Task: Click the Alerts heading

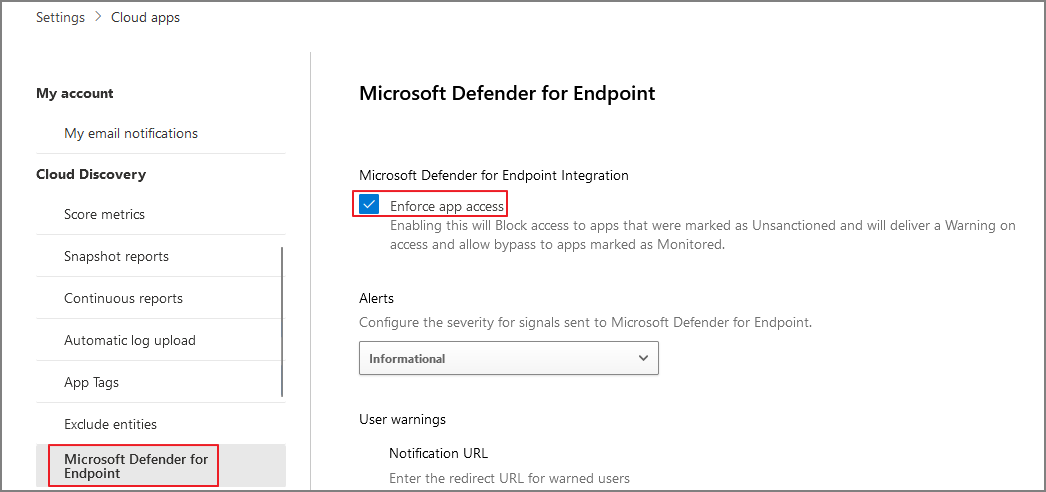Action: pyautogui.click(x=376, y=298)
